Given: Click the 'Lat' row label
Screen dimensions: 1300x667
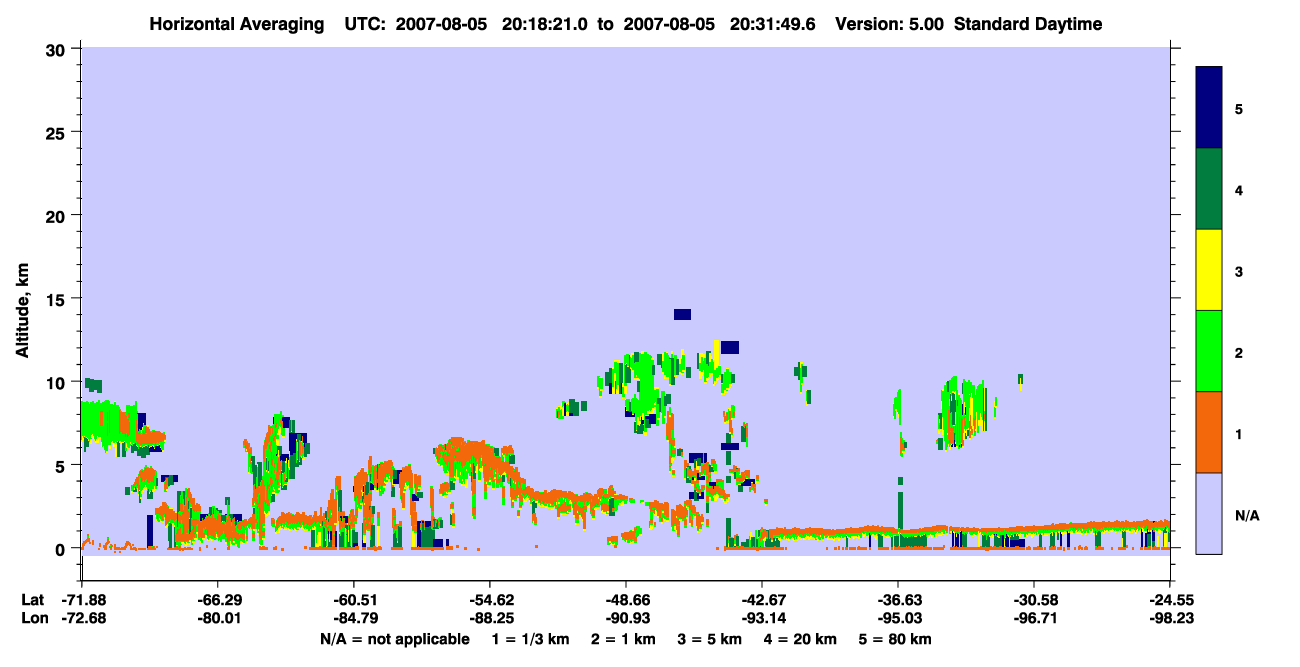Looking at the screenshot, I should (x=31, y=600).
